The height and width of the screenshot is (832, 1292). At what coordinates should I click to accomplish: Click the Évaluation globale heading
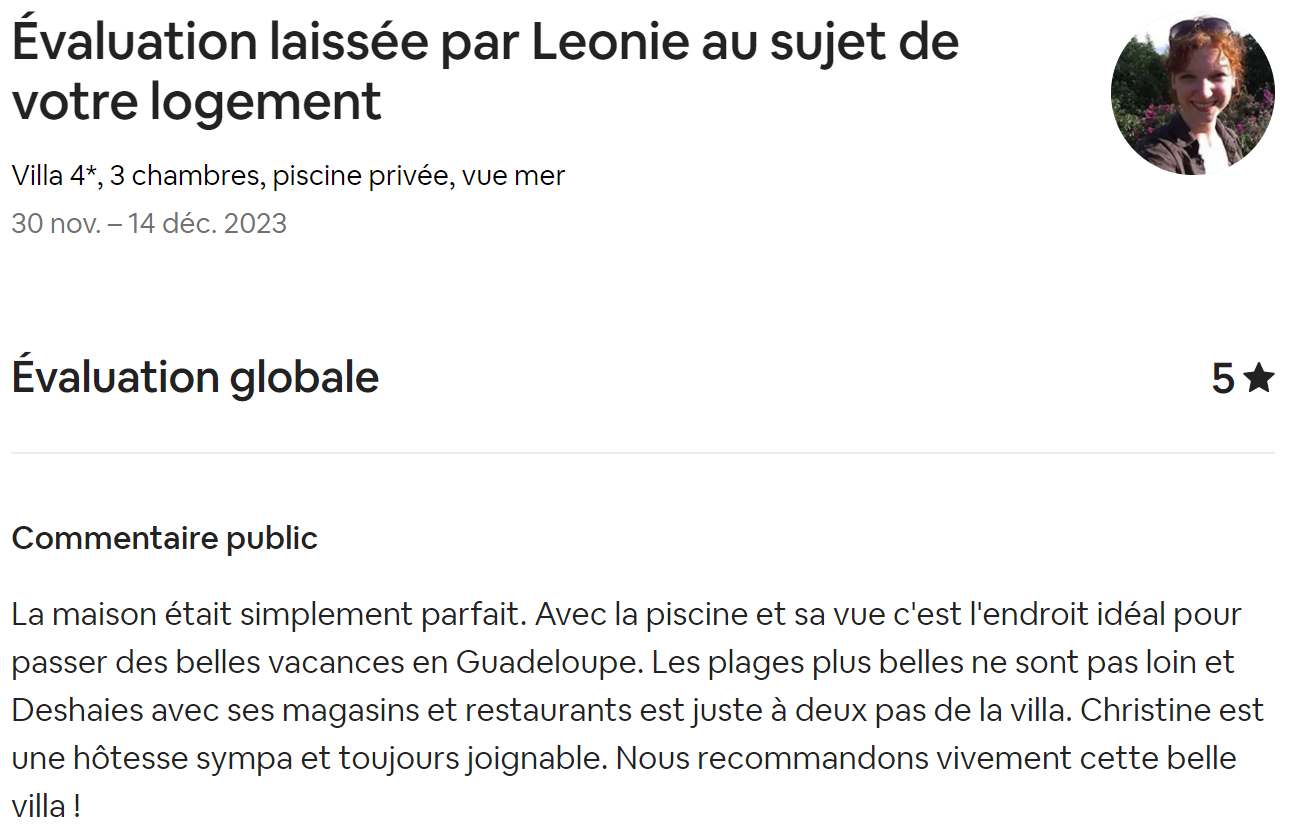pyautogui.click(x=195, y=378)
